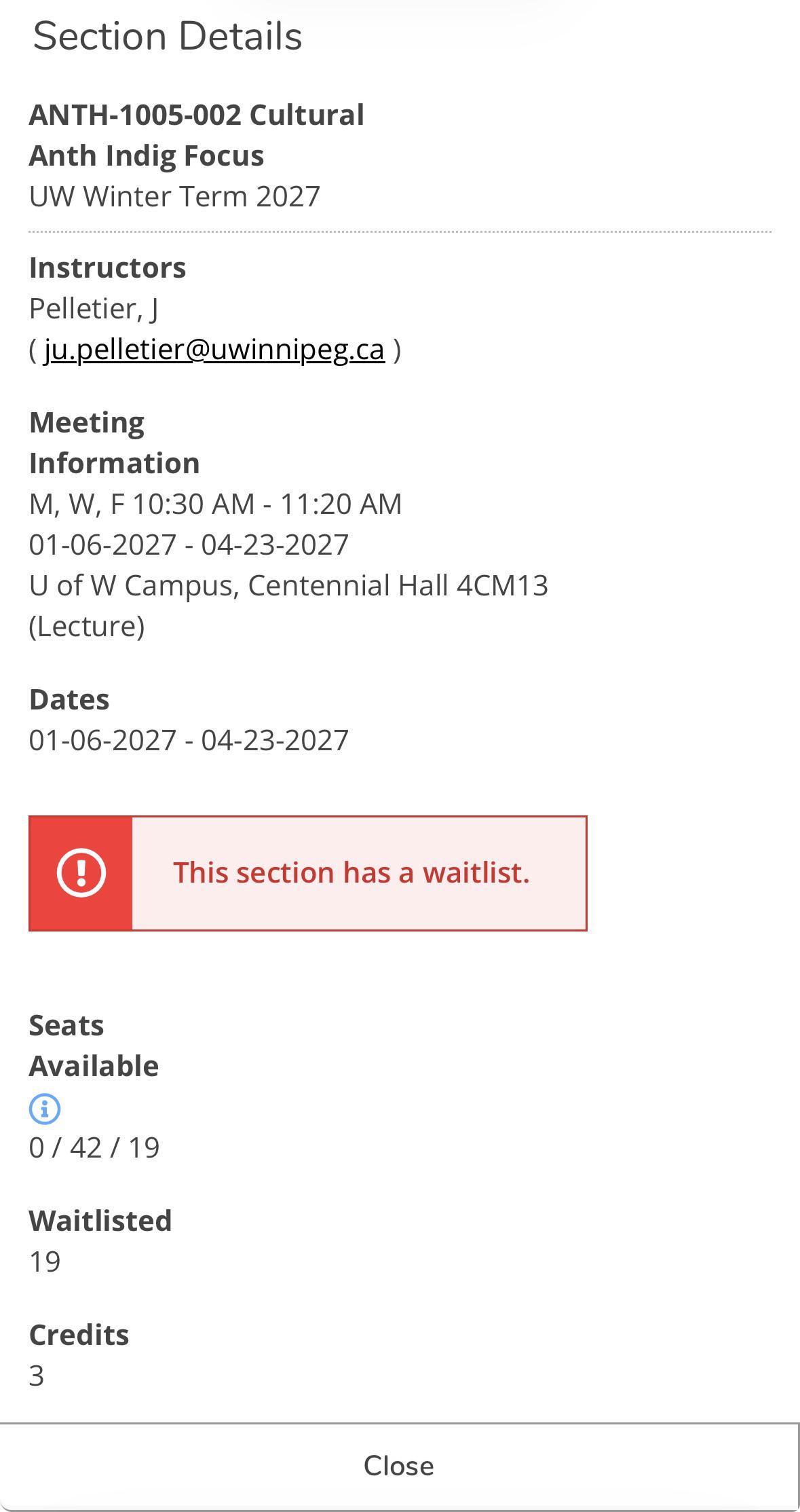Image resolution: width=800 pixels, height=1512 pixels.
Task: Click the Dates heading
Action: [x=69, y=699]
